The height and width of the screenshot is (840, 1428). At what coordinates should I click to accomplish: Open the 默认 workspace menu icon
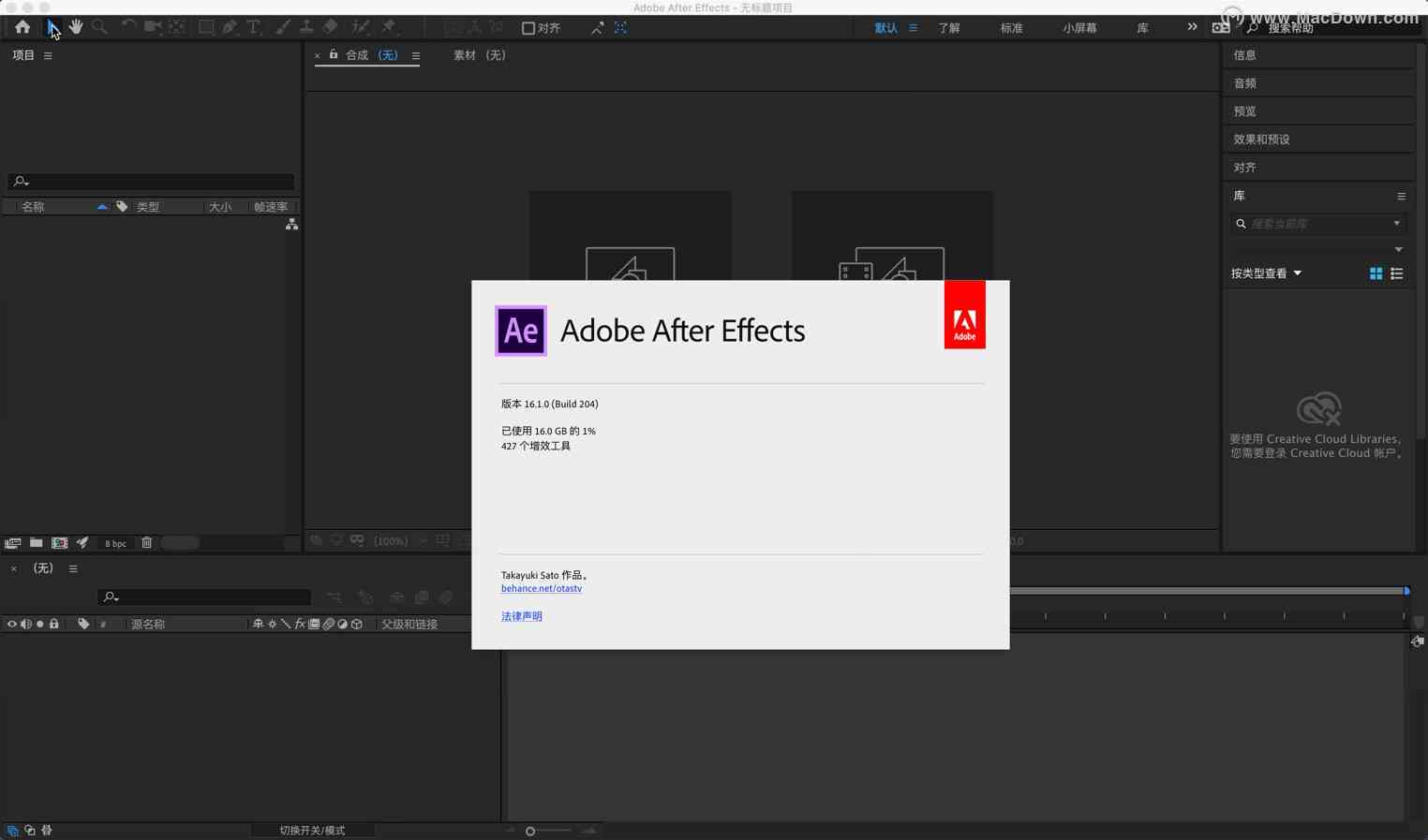[914, 28]
